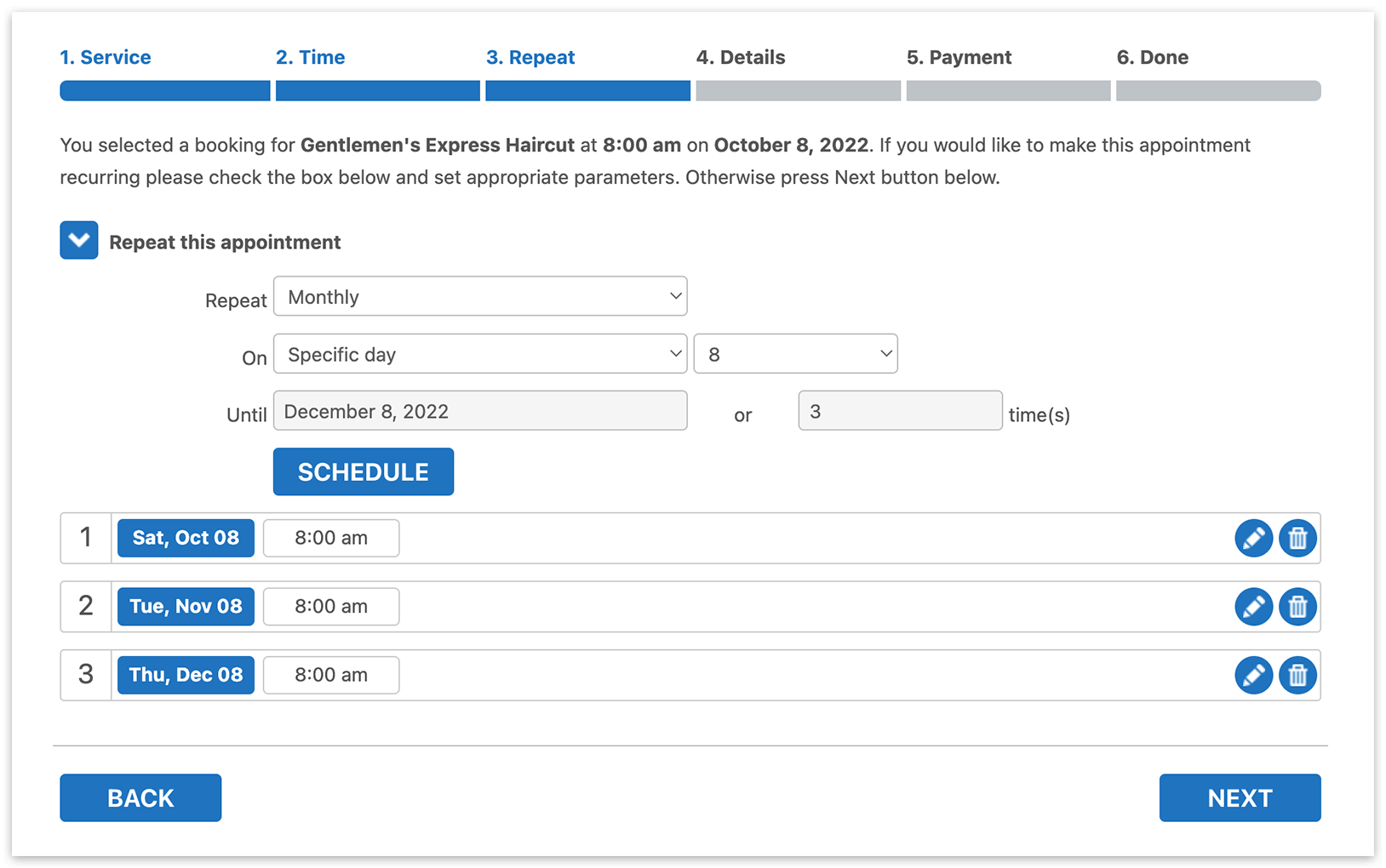Click the 8:00 am time for Tue, Nov 08
This screenshot has width=1386, height=868.
click(x=331, y=607)
